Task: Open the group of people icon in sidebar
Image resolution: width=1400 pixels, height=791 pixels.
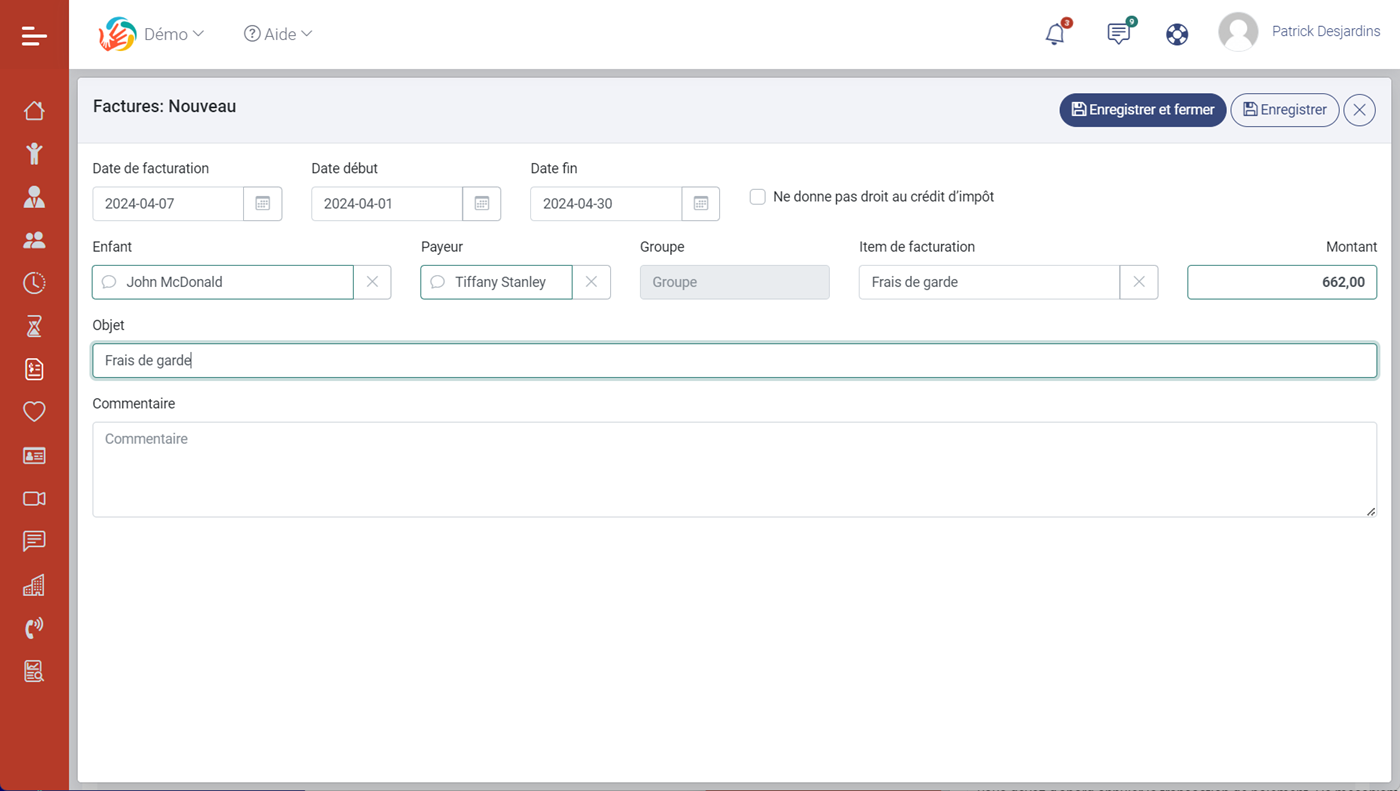Action: [x=34, y=240]
